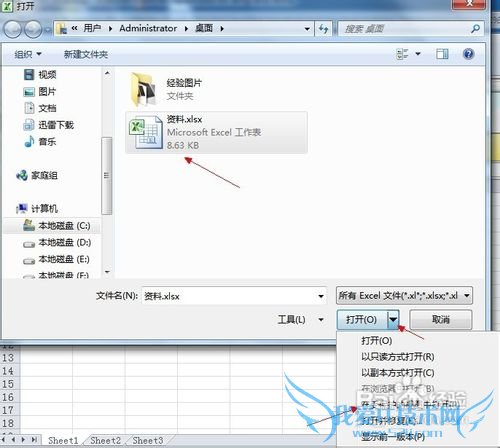Select the 音乐 library in sidebar
500x448 pixels.
40,142
